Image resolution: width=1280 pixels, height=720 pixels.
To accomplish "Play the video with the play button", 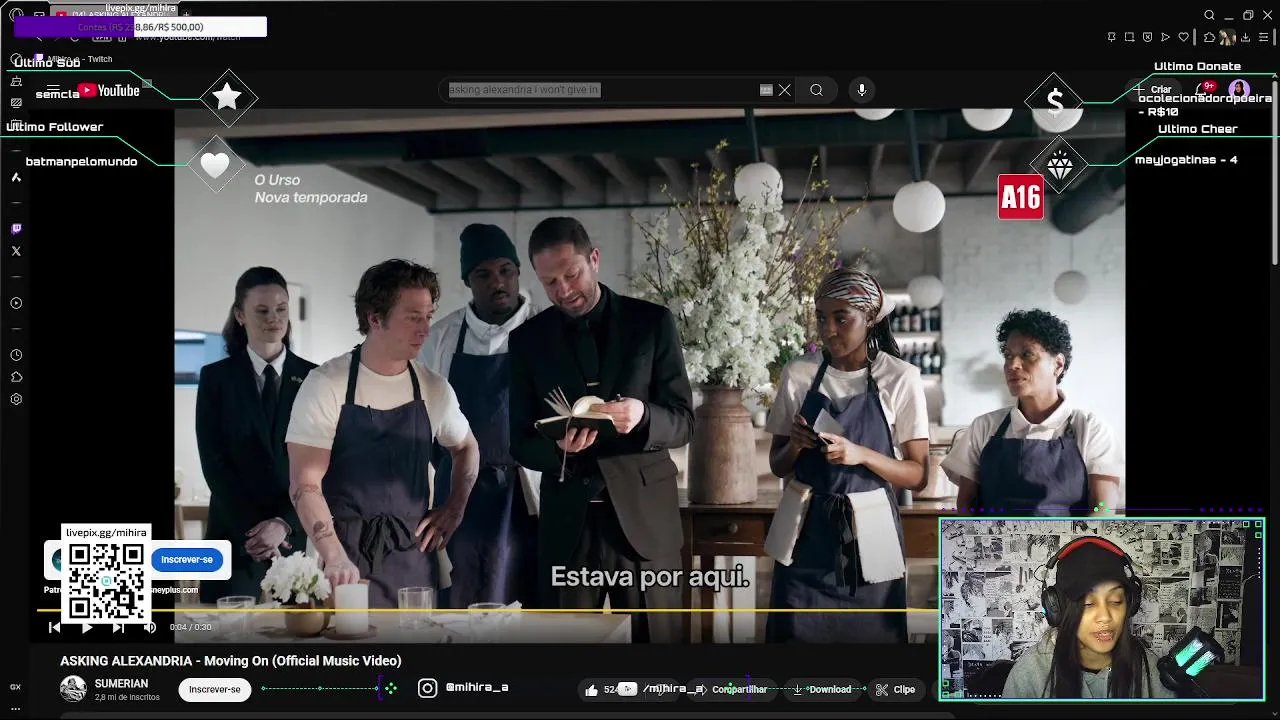I will point(86,627).
